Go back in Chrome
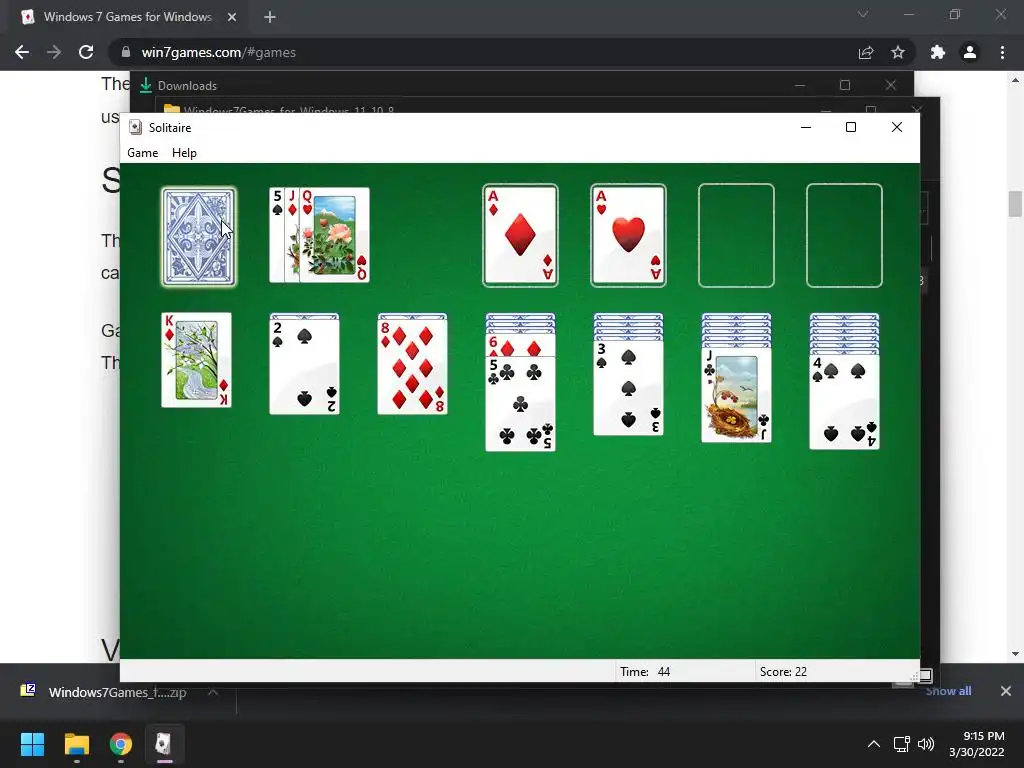Screen dimensions: 1024x768 (22, 52)
